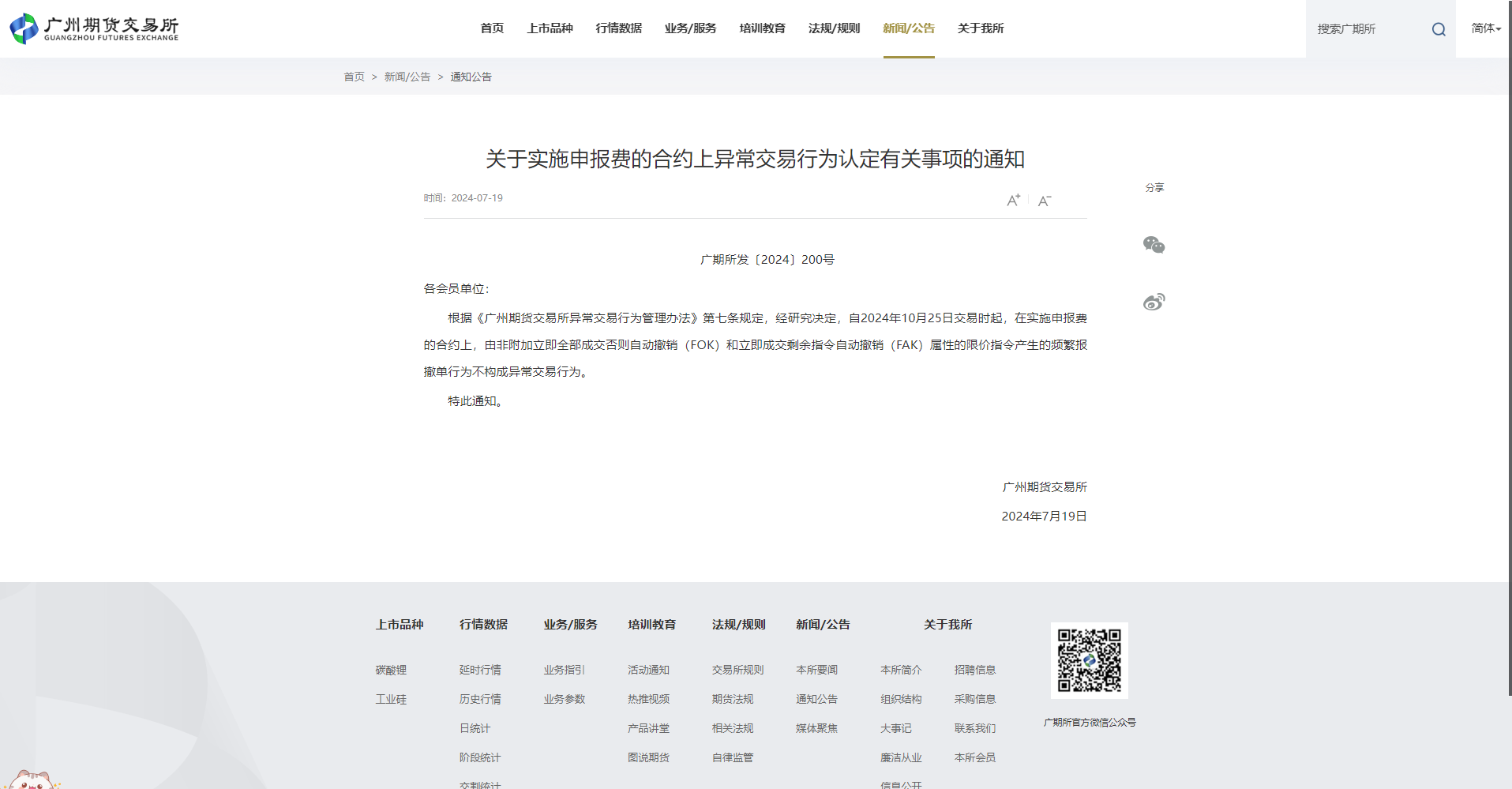Open 期货法规 footer link

(x=733, y=699)
